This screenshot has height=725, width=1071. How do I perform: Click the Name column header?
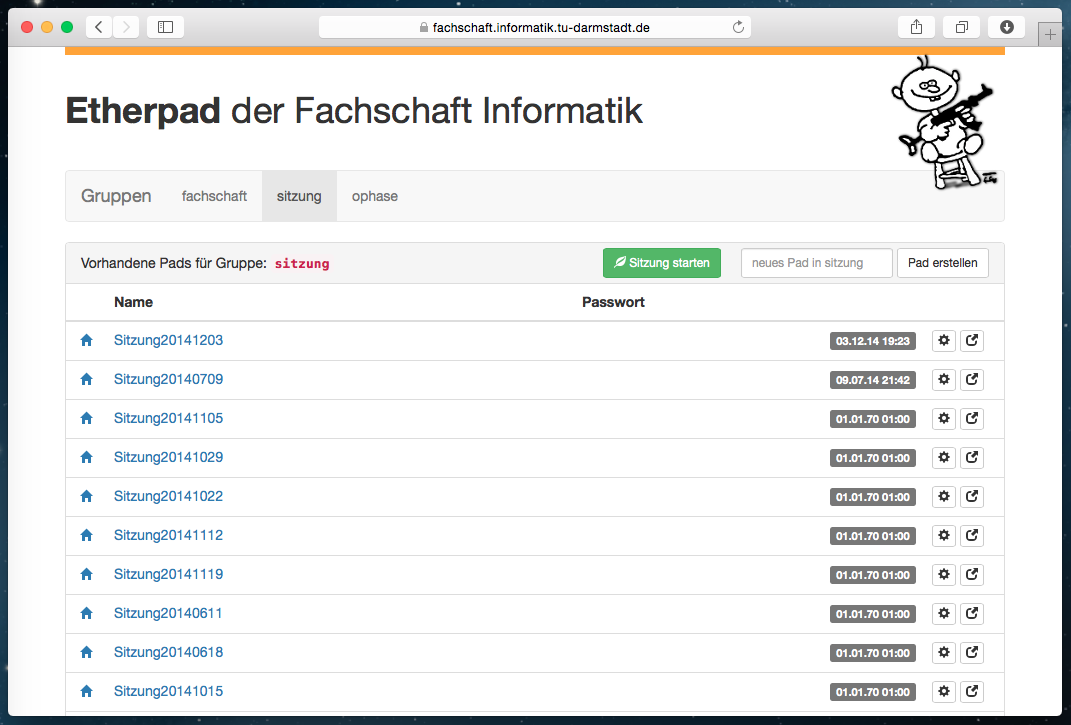point(133,302)
